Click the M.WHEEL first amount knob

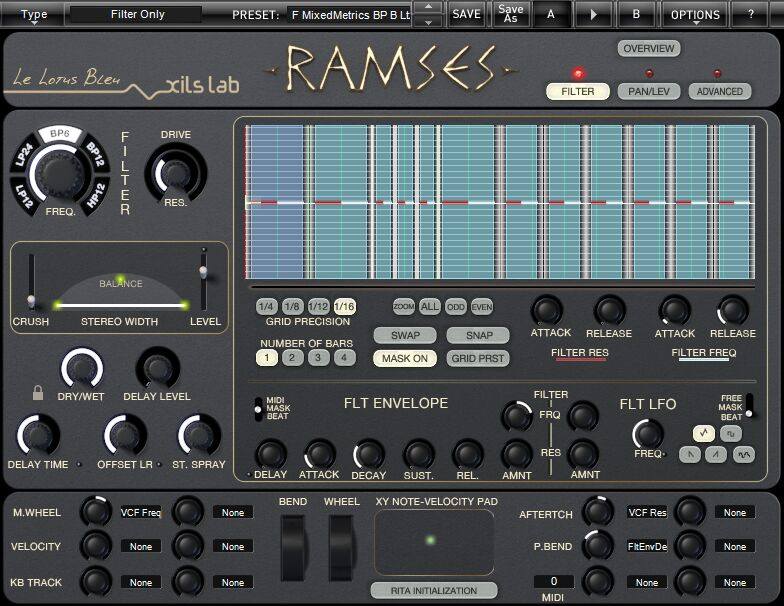[x=96, y=511]
